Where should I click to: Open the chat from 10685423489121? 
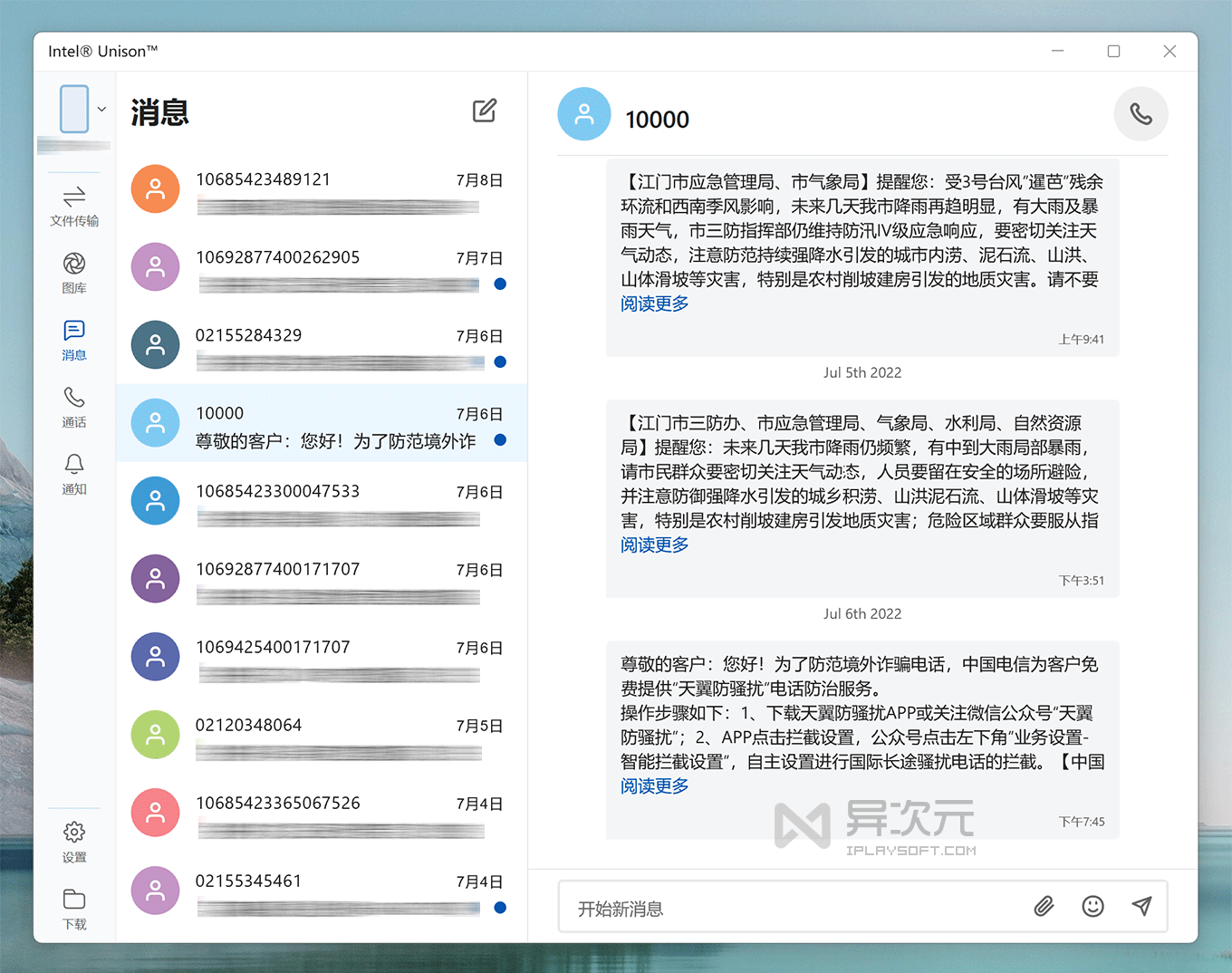tap(322, 189)
